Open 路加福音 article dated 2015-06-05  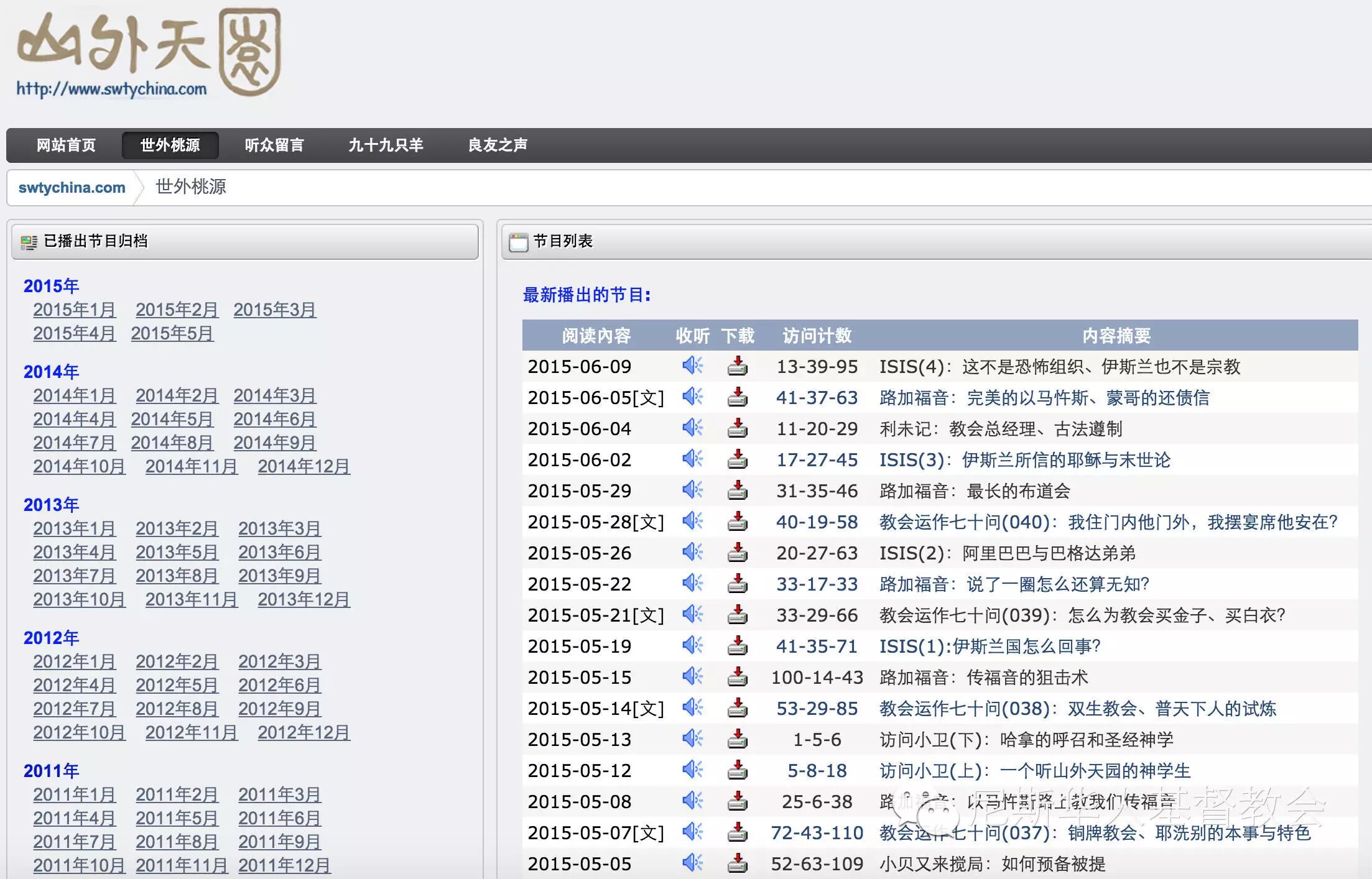coord(1044,398)
